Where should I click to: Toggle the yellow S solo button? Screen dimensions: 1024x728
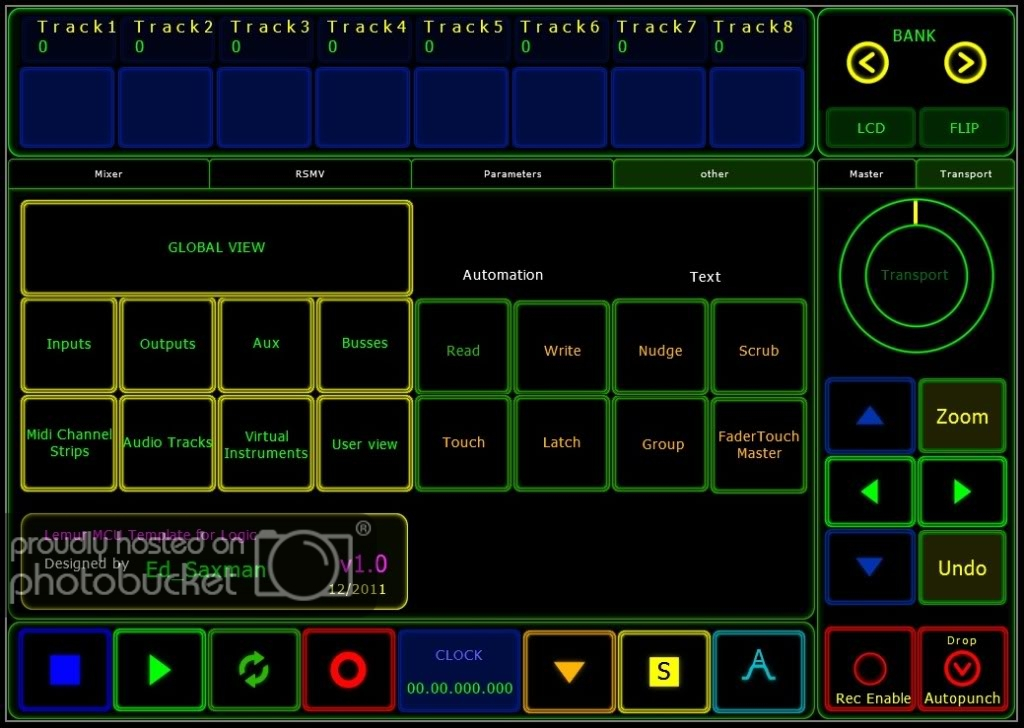(x=664, y=671)
